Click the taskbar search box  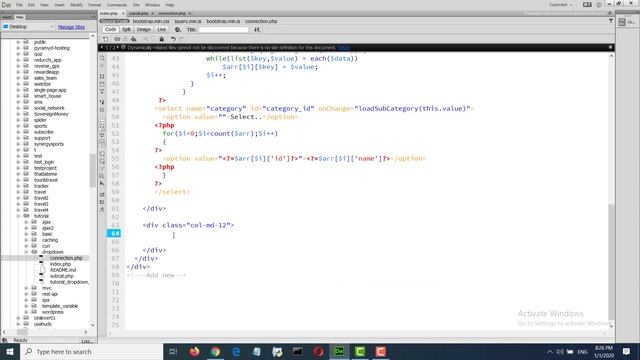point(91,351)
